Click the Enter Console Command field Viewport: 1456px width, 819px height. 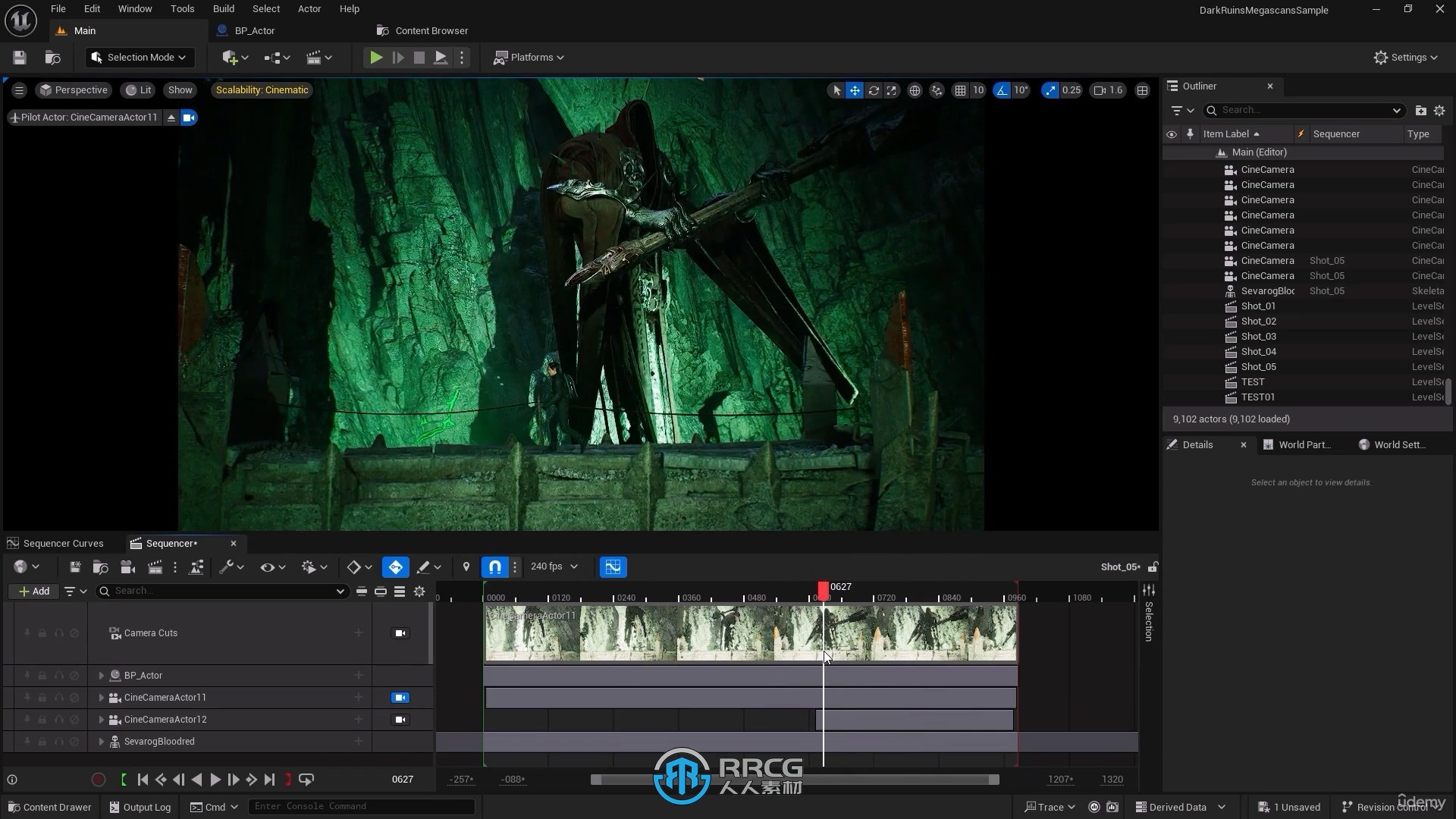[x=362, y=807]
